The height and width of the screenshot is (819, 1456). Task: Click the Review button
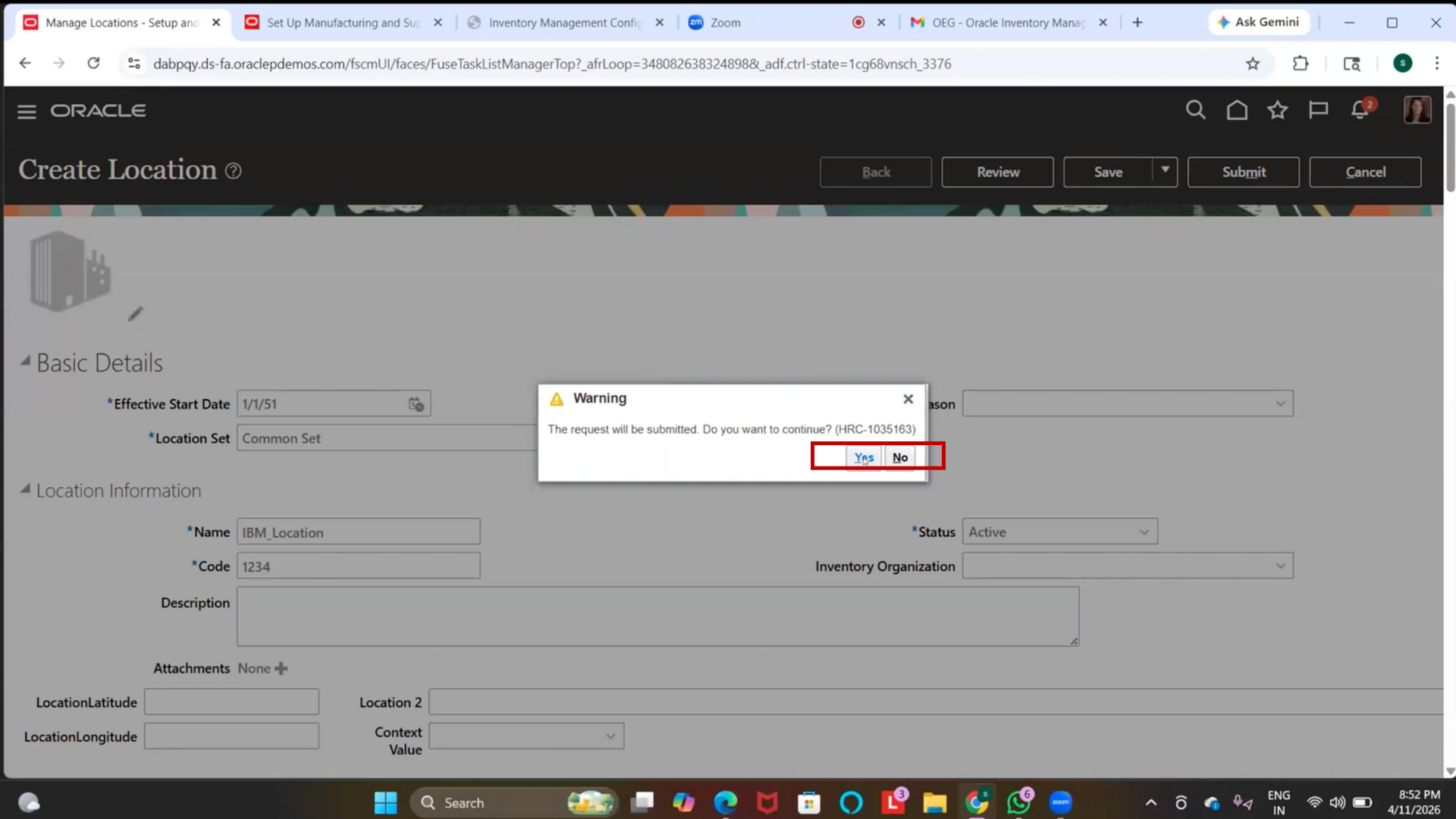point(998,172)
